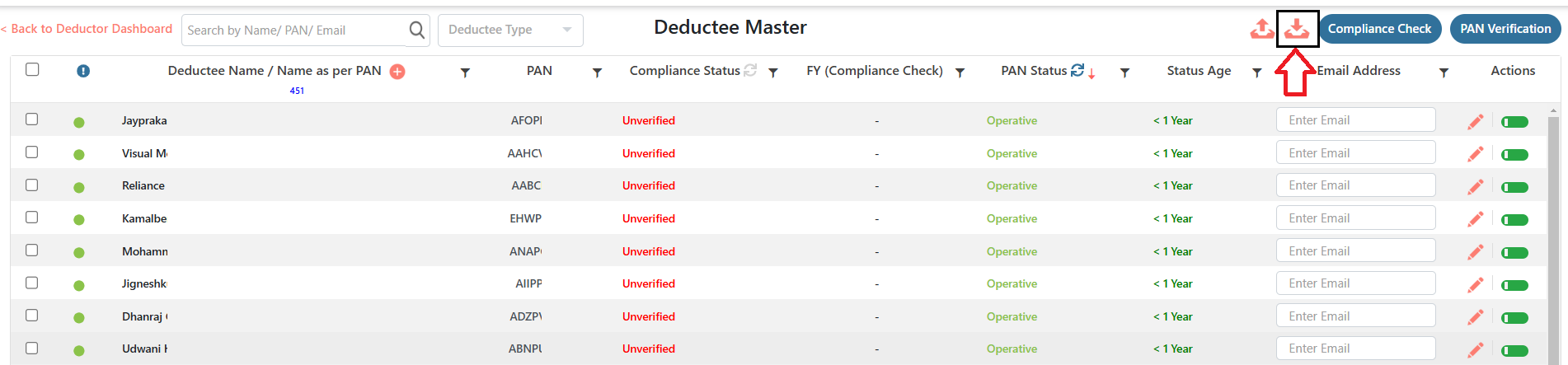This screenshot has width=1568, height=365.
Task: Disable the green toggle in Udwani row
Action: click(1514, 351)
